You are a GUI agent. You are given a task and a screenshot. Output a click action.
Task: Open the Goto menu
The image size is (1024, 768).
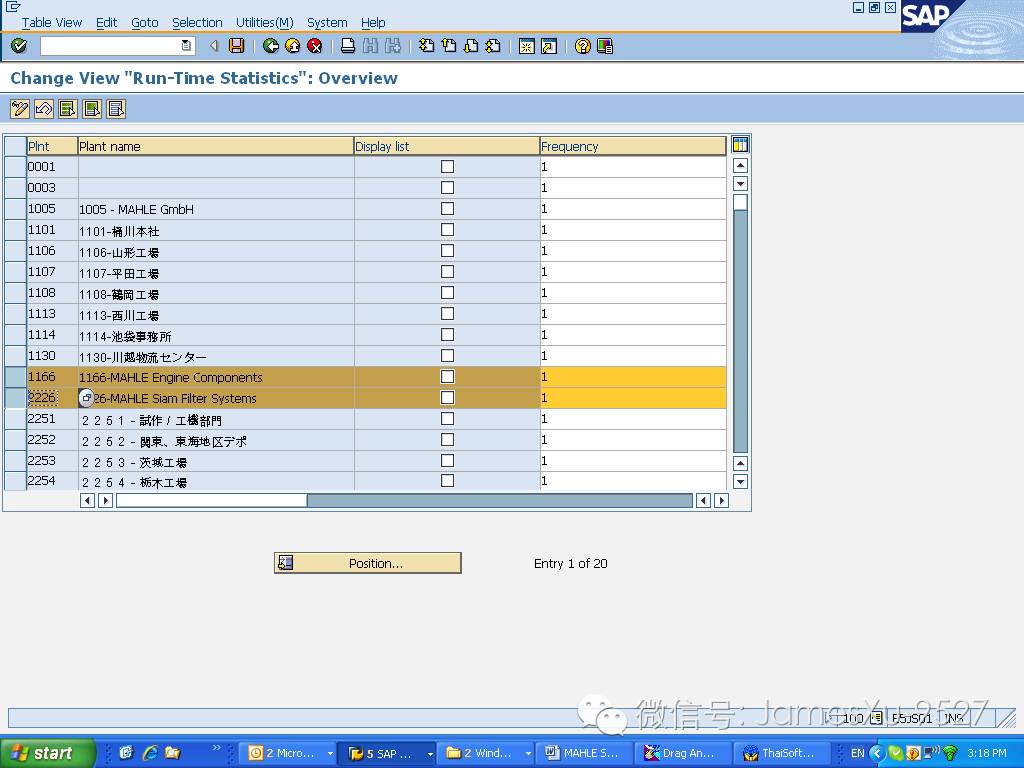click(144, 22)
